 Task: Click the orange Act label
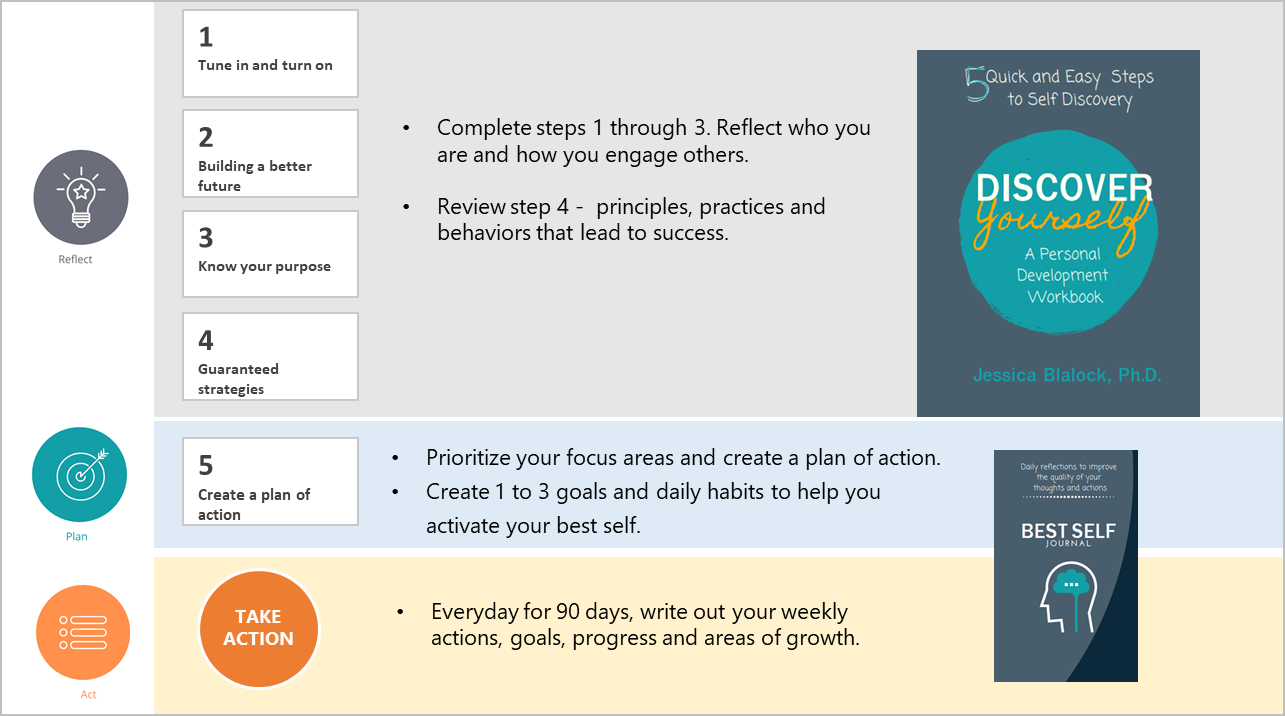(x=88, y=694)
